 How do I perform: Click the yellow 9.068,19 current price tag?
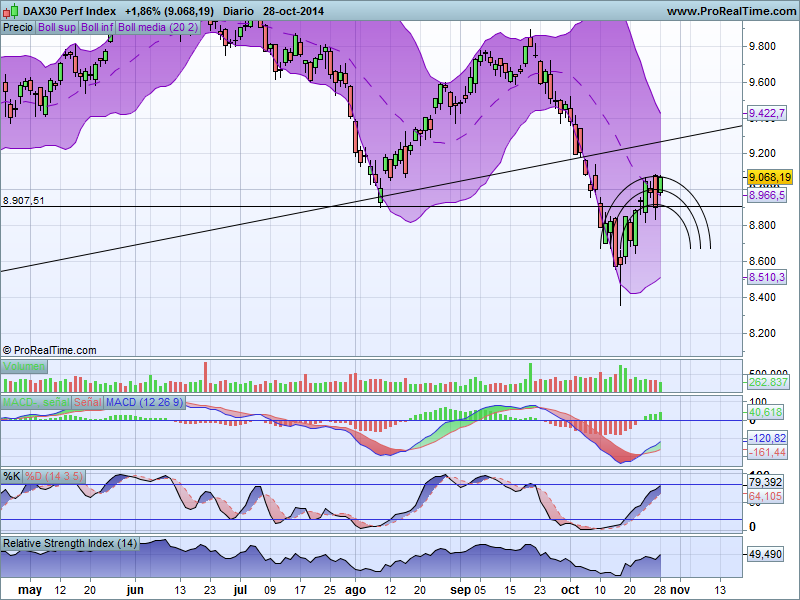[769, 177]
